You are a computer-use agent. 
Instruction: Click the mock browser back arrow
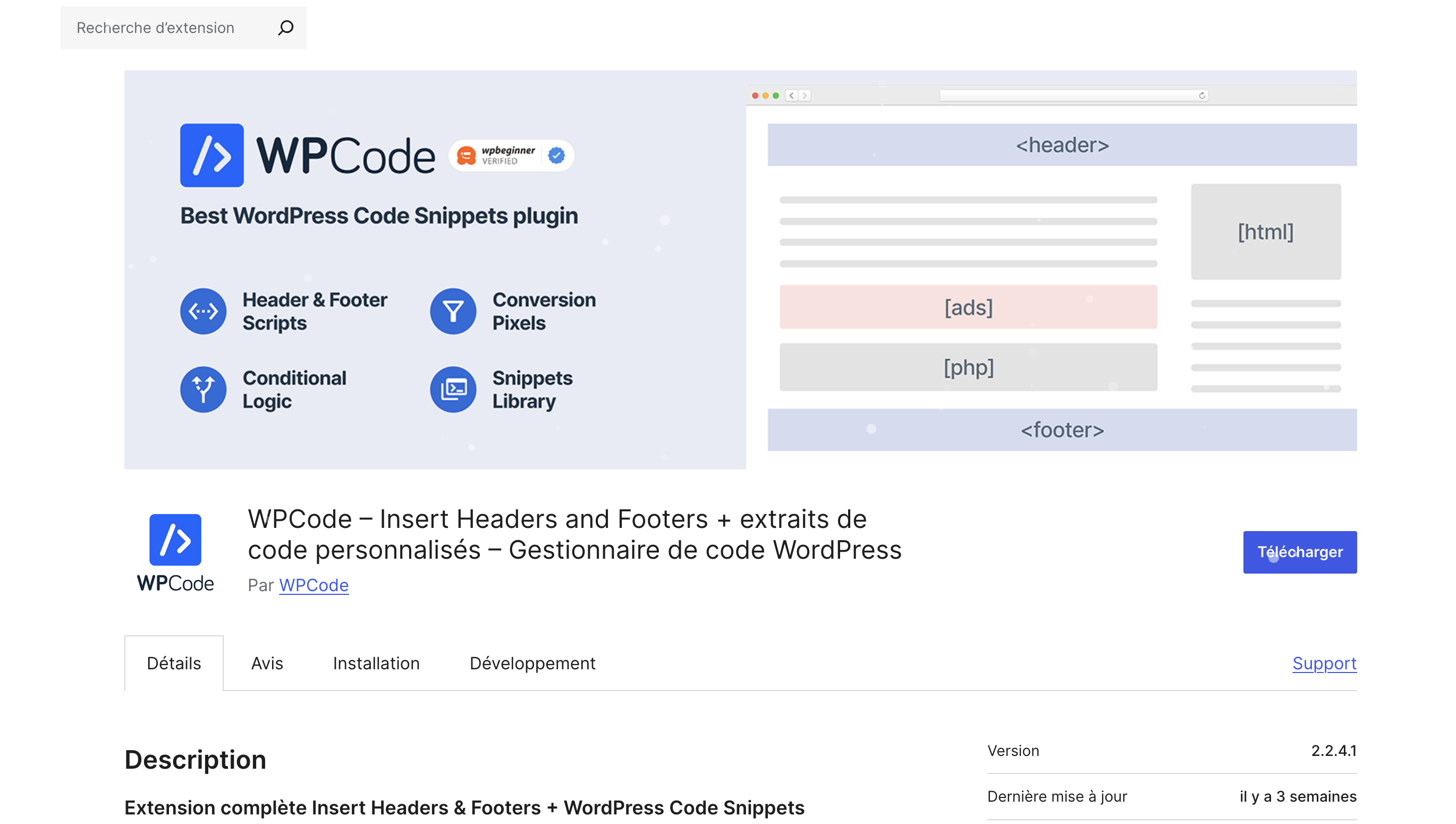click(791, 96)
